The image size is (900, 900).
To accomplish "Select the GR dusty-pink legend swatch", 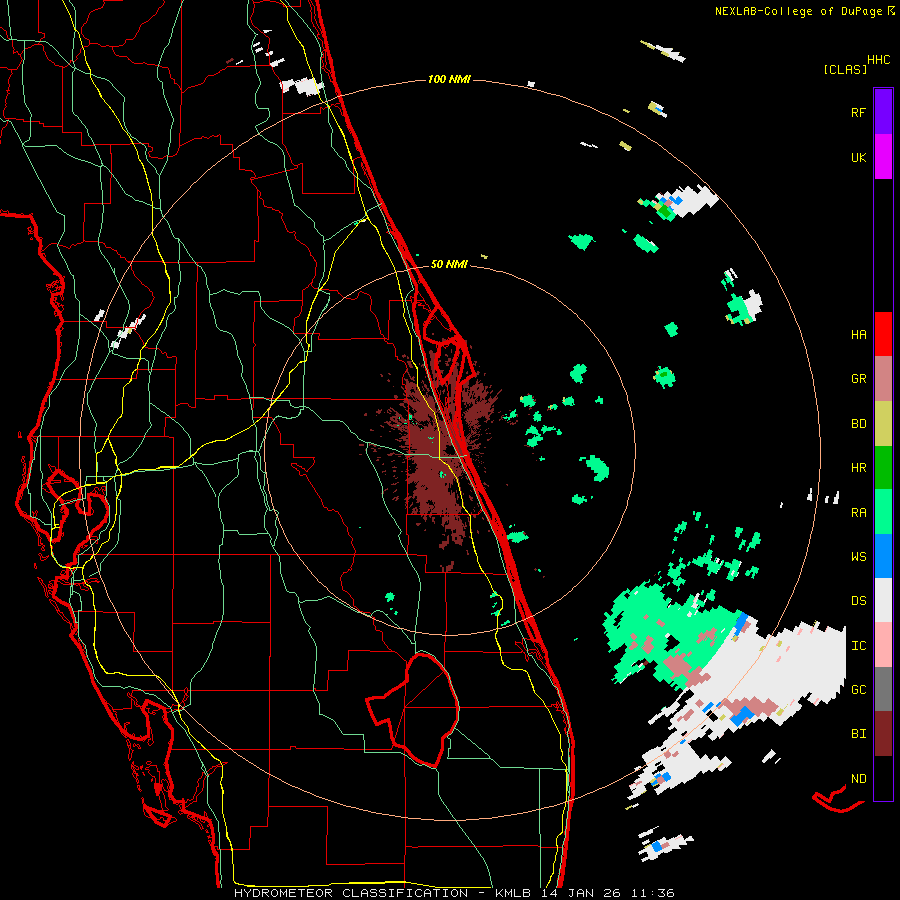I will tap(883, 379).
